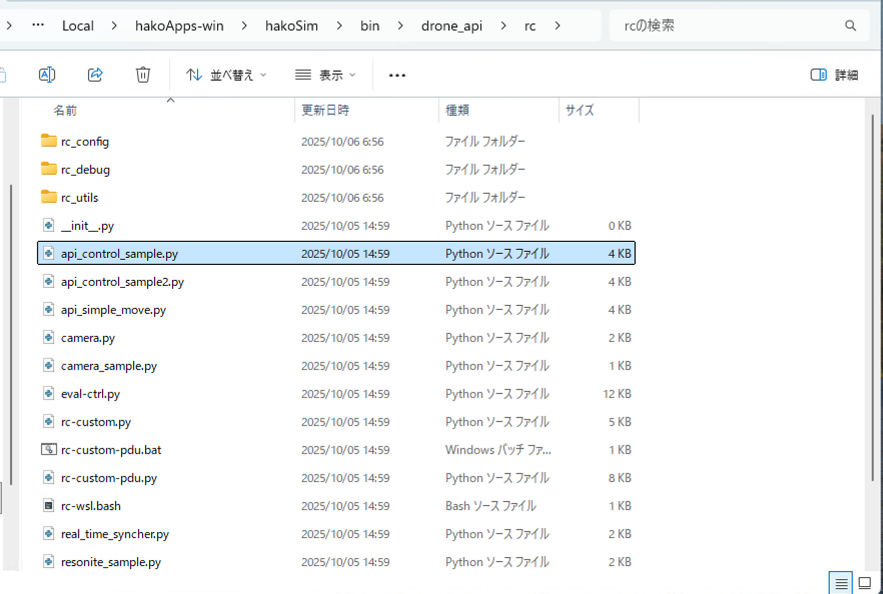This screenshot has width=883, height=594.
Task: Click the Delete trash can icon
Action: pyautogui.click(x=143, y=75)
